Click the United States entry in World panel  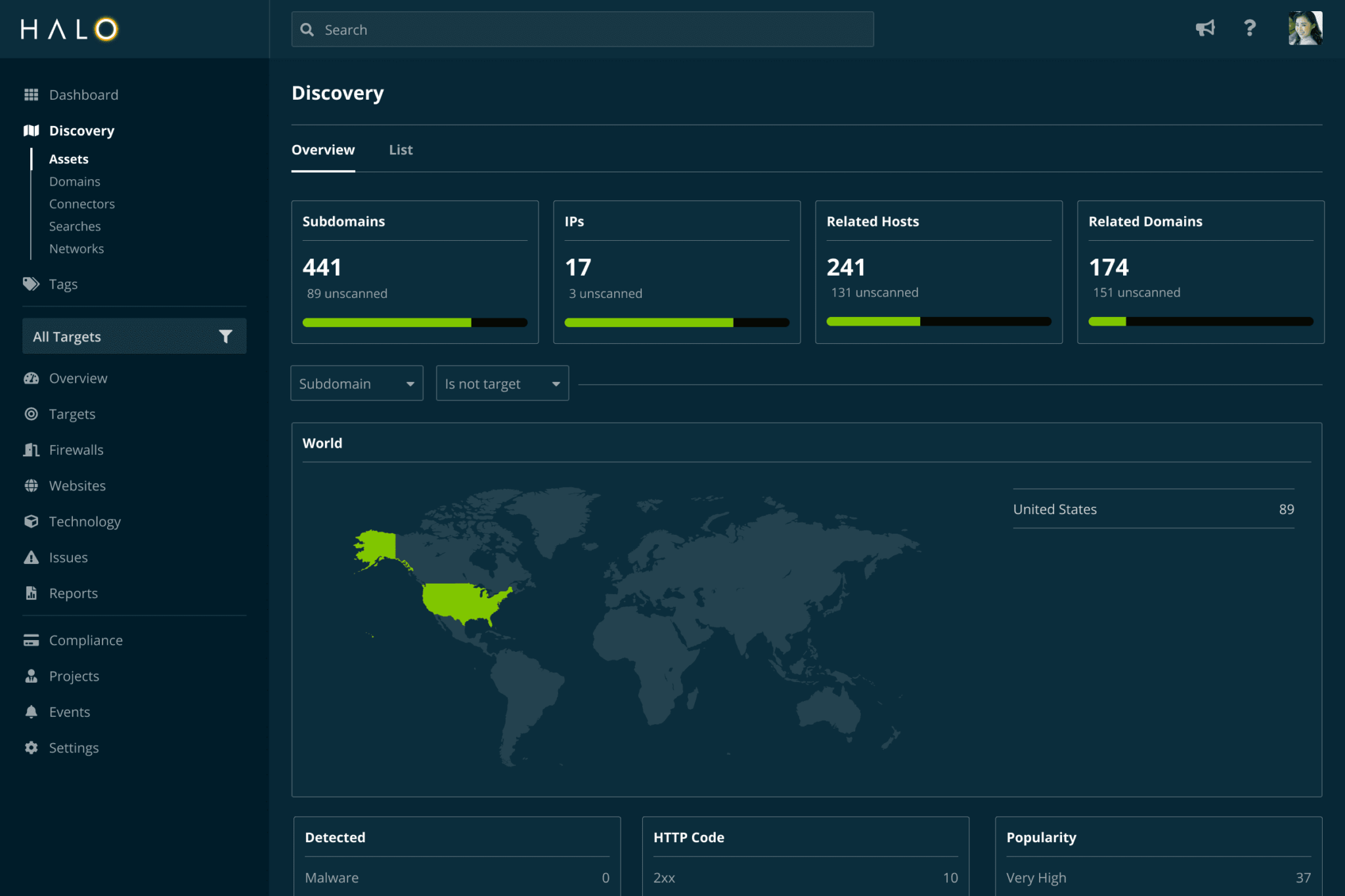coord(1153,509)
